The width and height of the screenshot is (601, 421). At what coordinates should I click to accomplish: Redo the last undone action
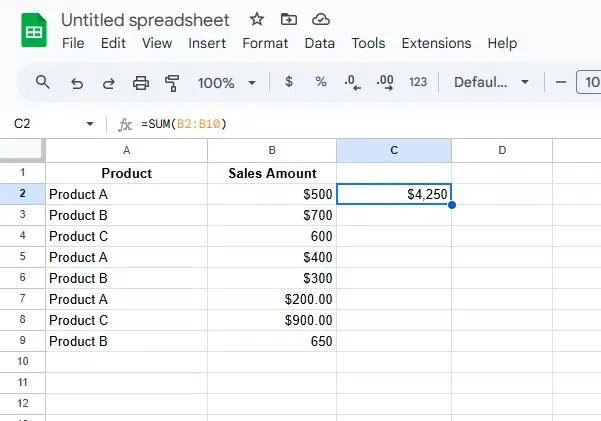point(108,82)
